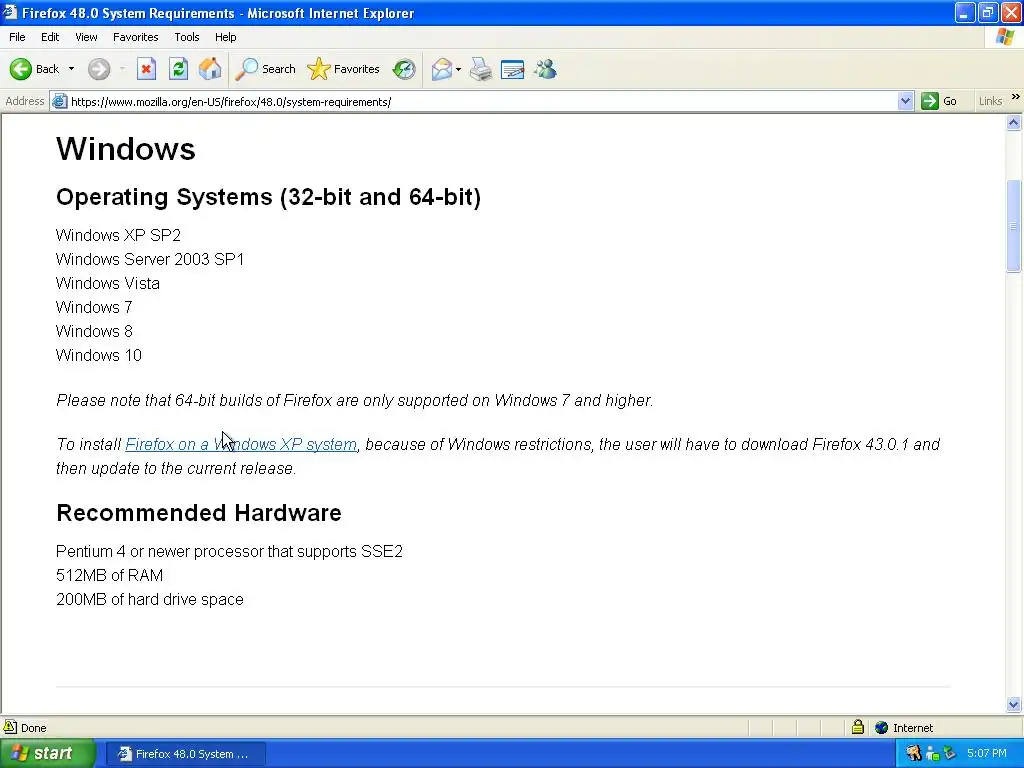Click the Windows flag logo in the menu bar

(1005, 37)
